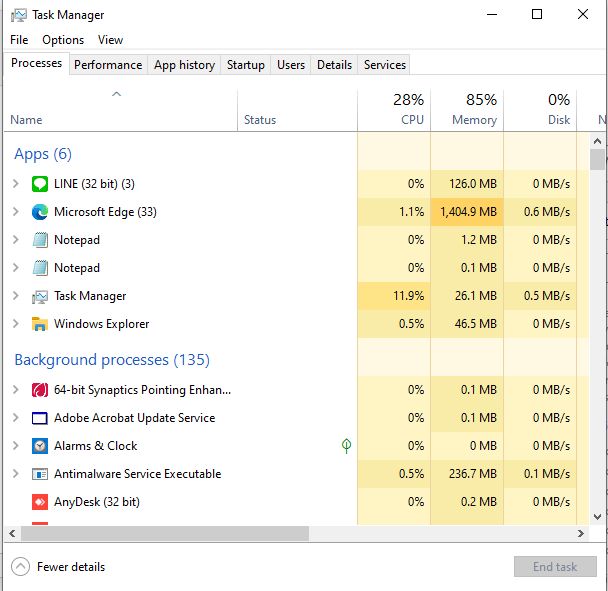Screen dimensions: 608x591
Task: Click Windows Explorer memory value 46.5 MB
Action: 476,324
